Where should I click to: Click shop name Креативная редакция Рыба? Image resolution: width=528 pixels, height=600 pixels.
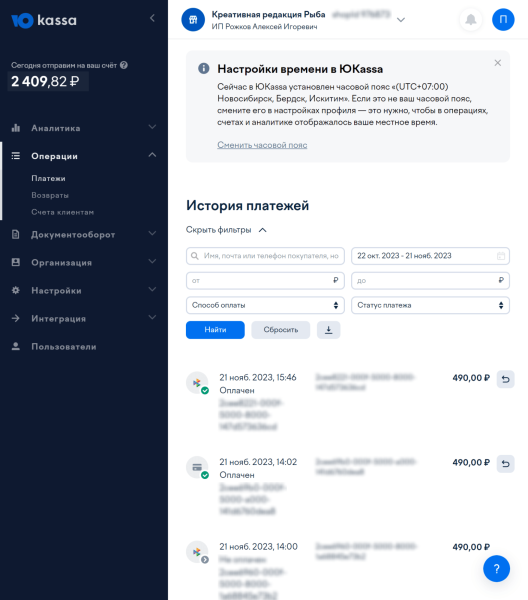pyautogui.click(x=269, y=15)
